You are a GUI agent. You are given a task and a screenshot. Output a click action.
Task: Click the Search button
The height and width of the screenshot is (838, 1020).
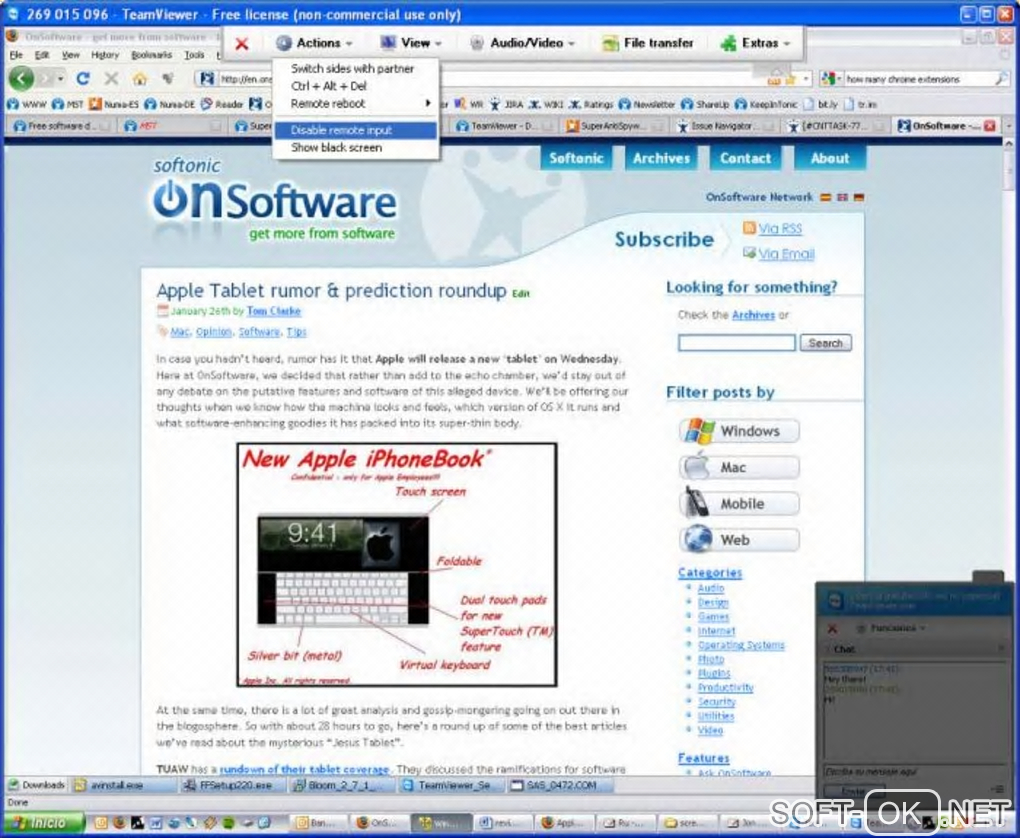[825, 343]
